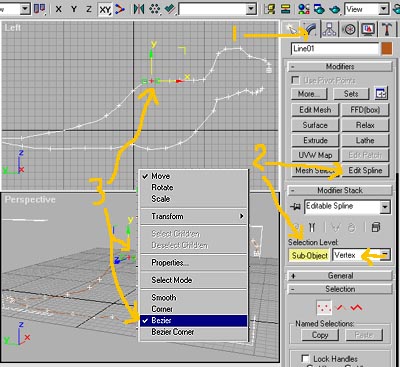Apply the Lathe modifier
Viewport: 400px width, 367px height.
pos(365,140)
